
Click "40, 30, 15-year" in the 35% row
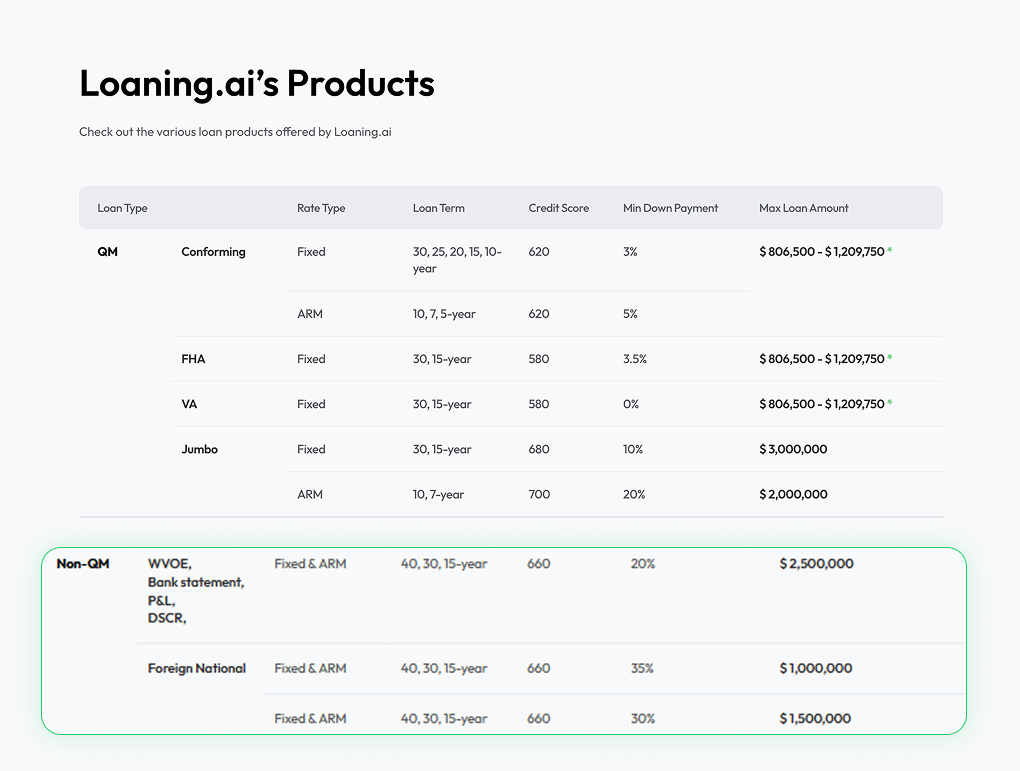click(444, 669)
